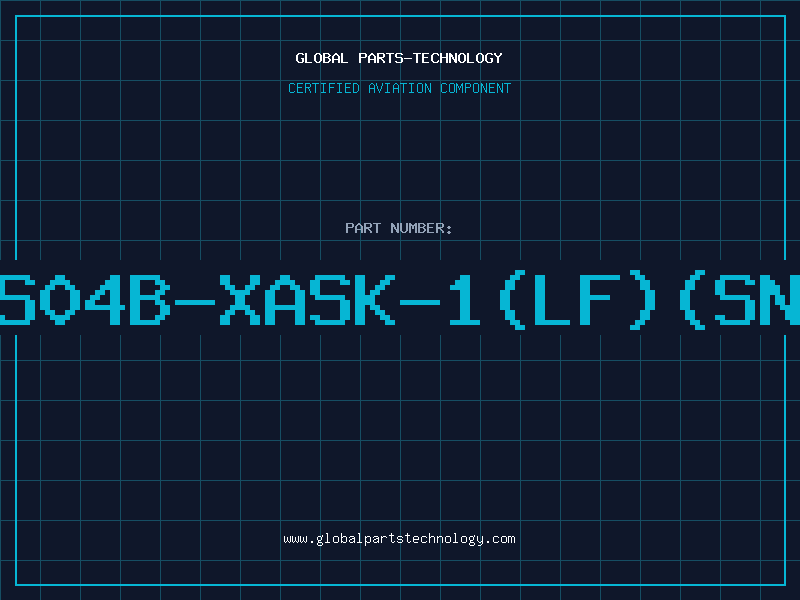Click the 'PART NUMBER:' label
This screenshot has width=800, height=600.
[399, 228]
